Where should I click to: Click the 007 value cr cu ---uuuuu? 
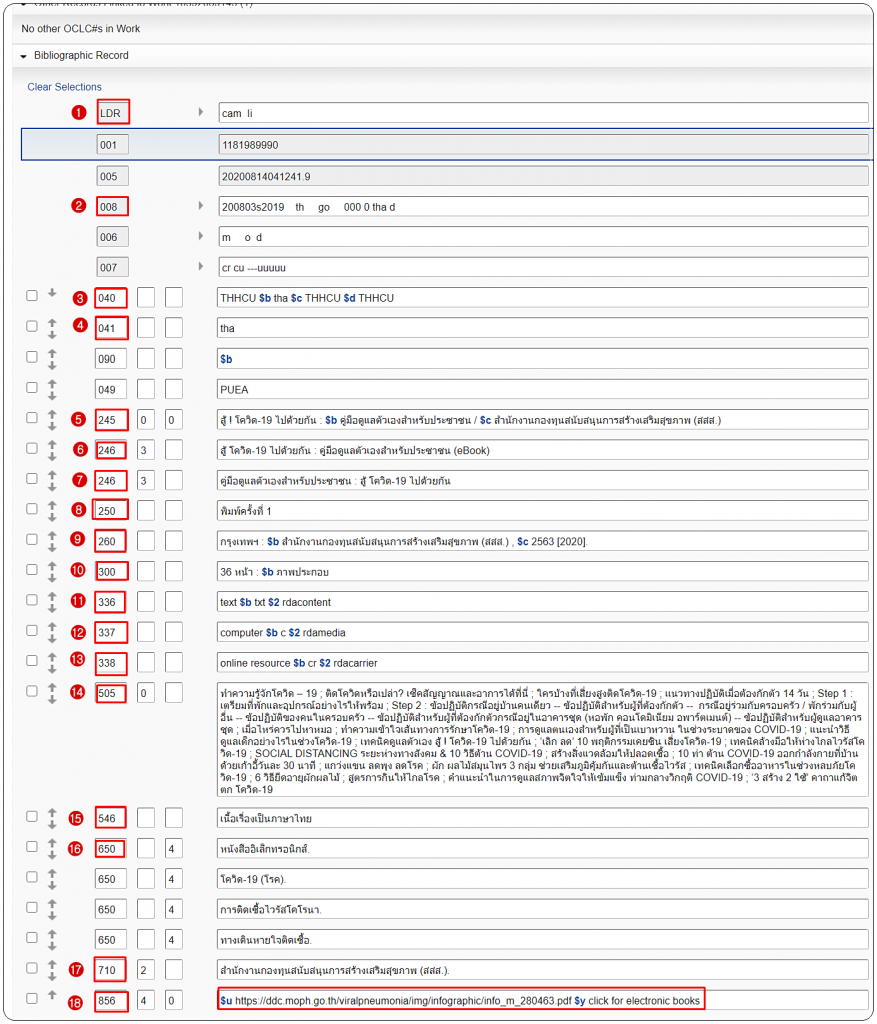pos(543,267)
